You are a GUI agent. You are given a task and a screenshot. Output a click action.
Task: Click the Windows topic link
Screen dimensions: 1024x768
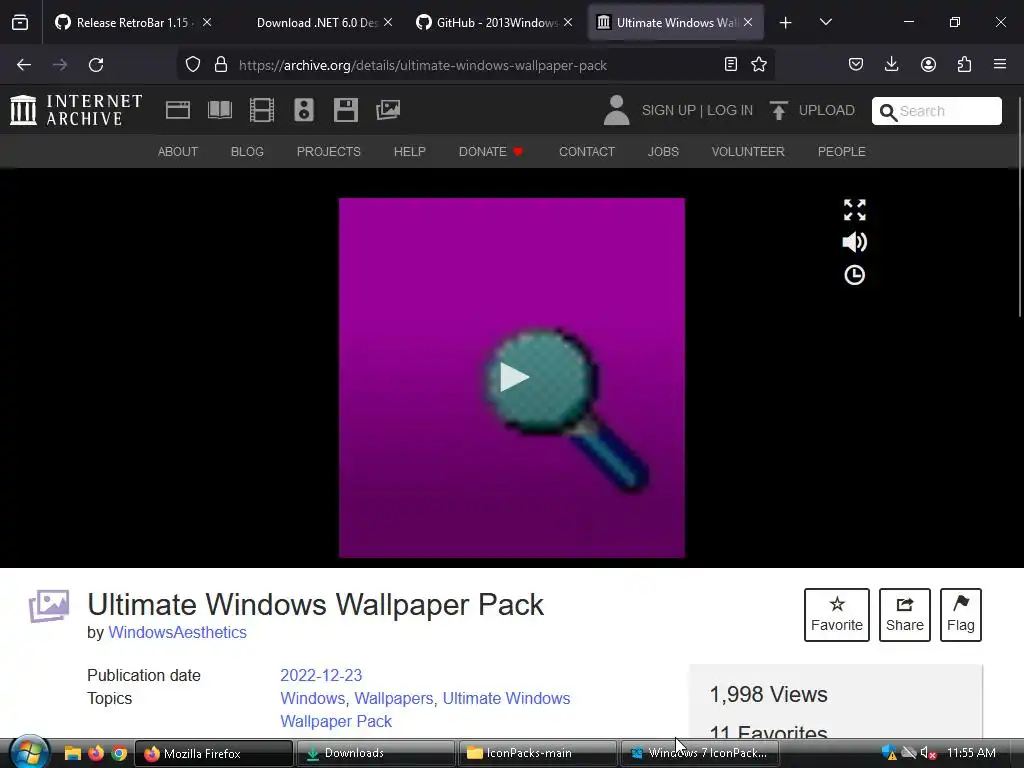click(312, 698)
